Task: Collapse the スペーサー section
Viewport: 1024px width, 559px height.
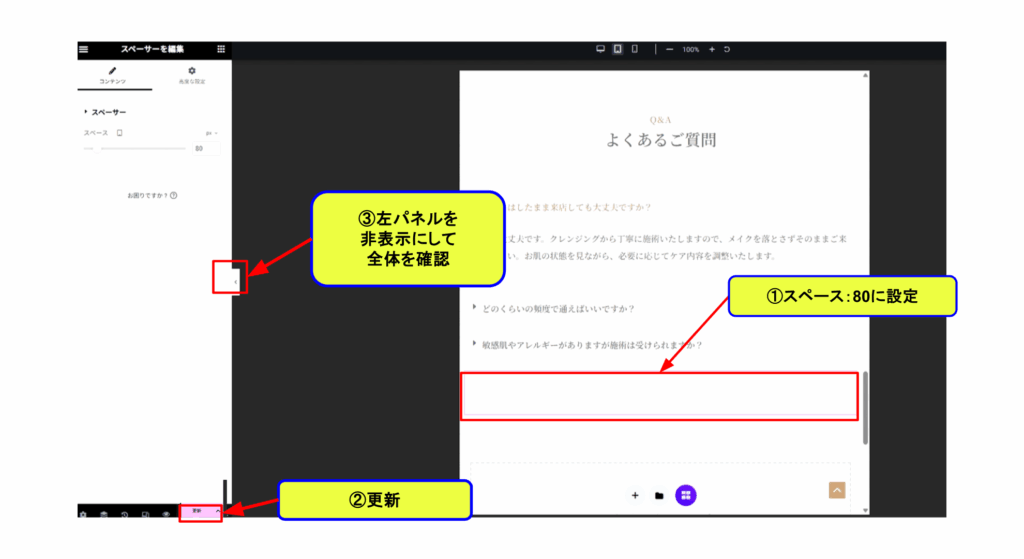Action: [x=104, y=112]
